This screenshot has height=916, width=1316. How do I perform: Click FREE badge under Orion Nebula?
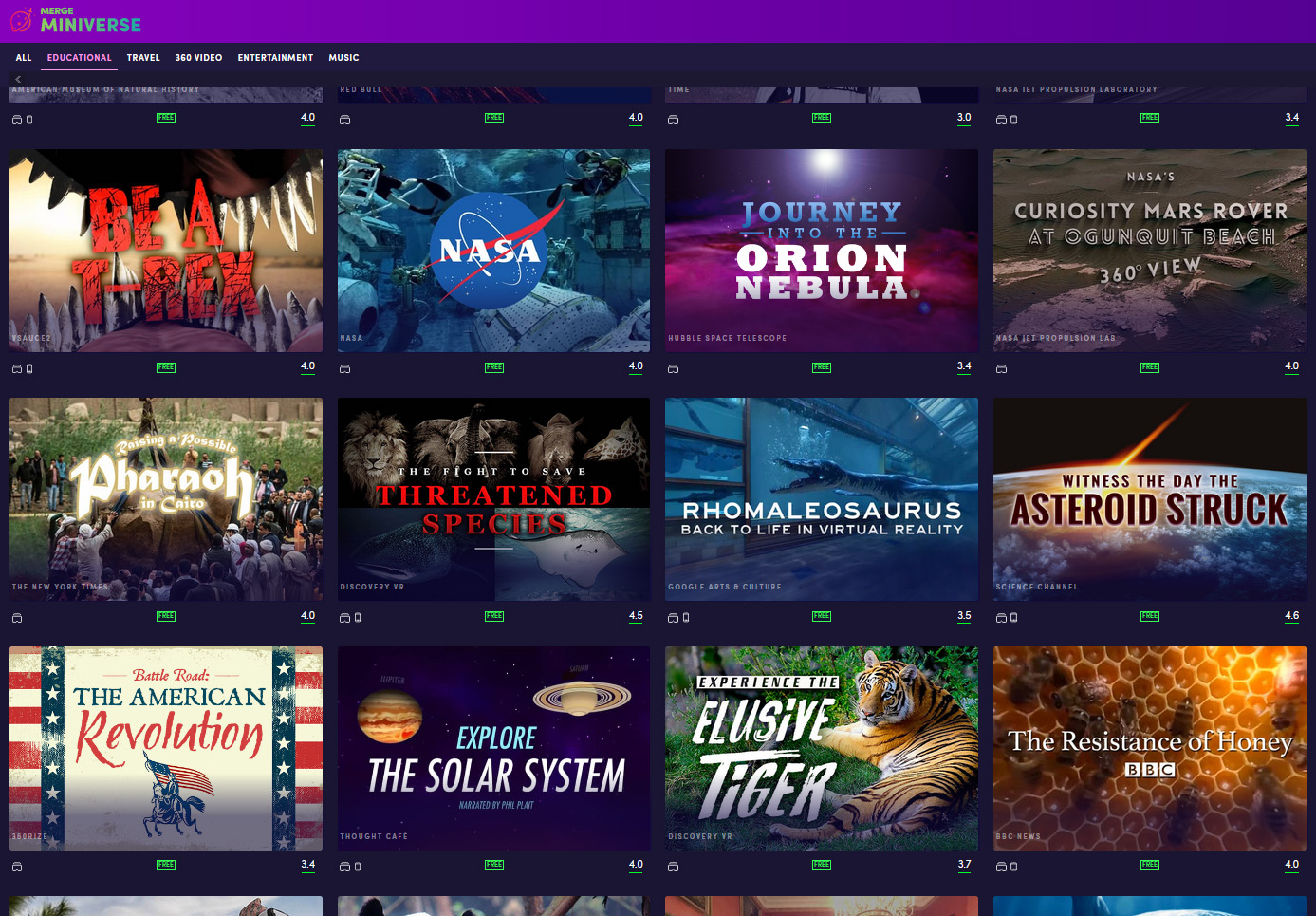pyautogui.click(x=822, y=367)
